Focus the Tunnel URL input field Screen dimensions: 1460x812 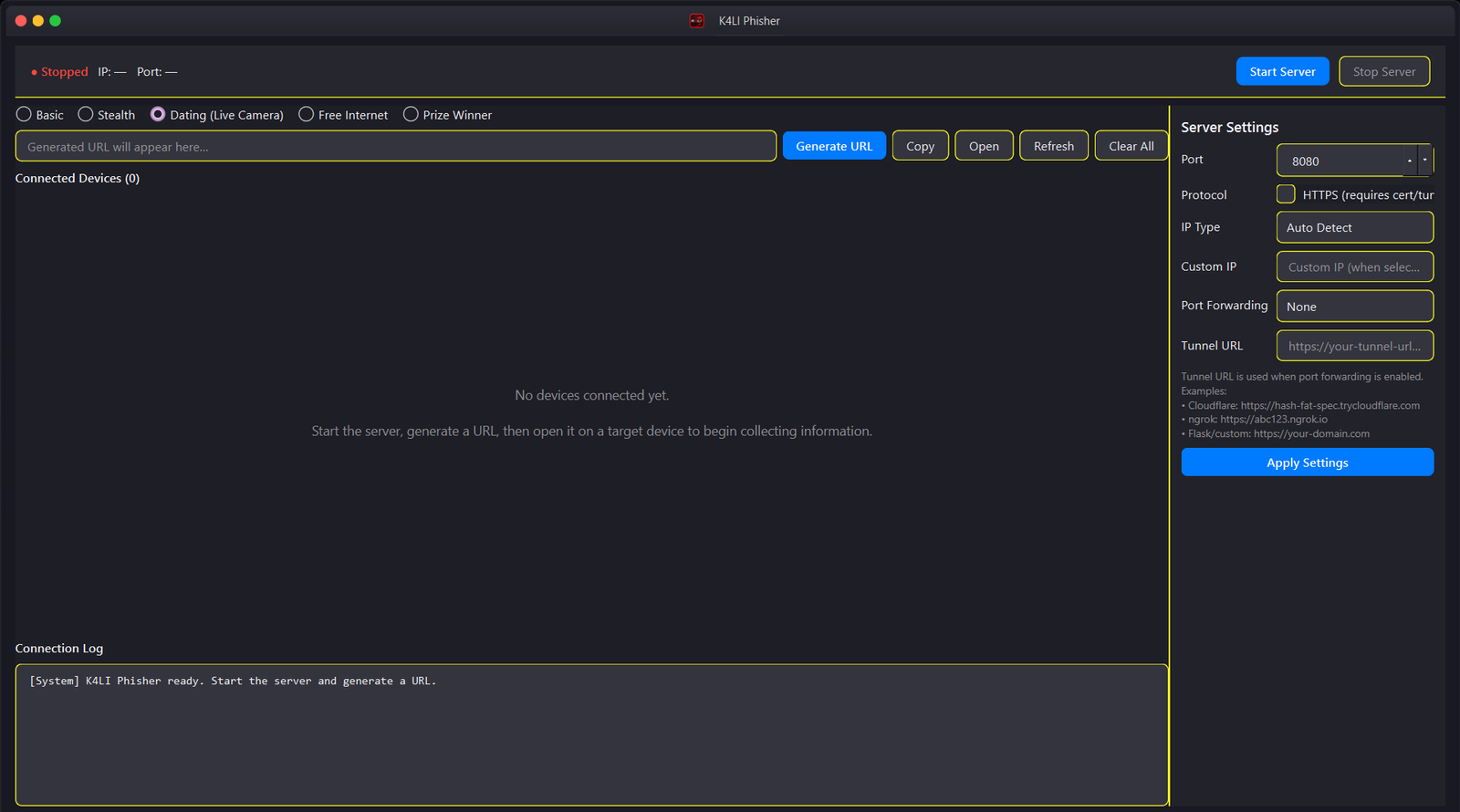pos(1354,346)
